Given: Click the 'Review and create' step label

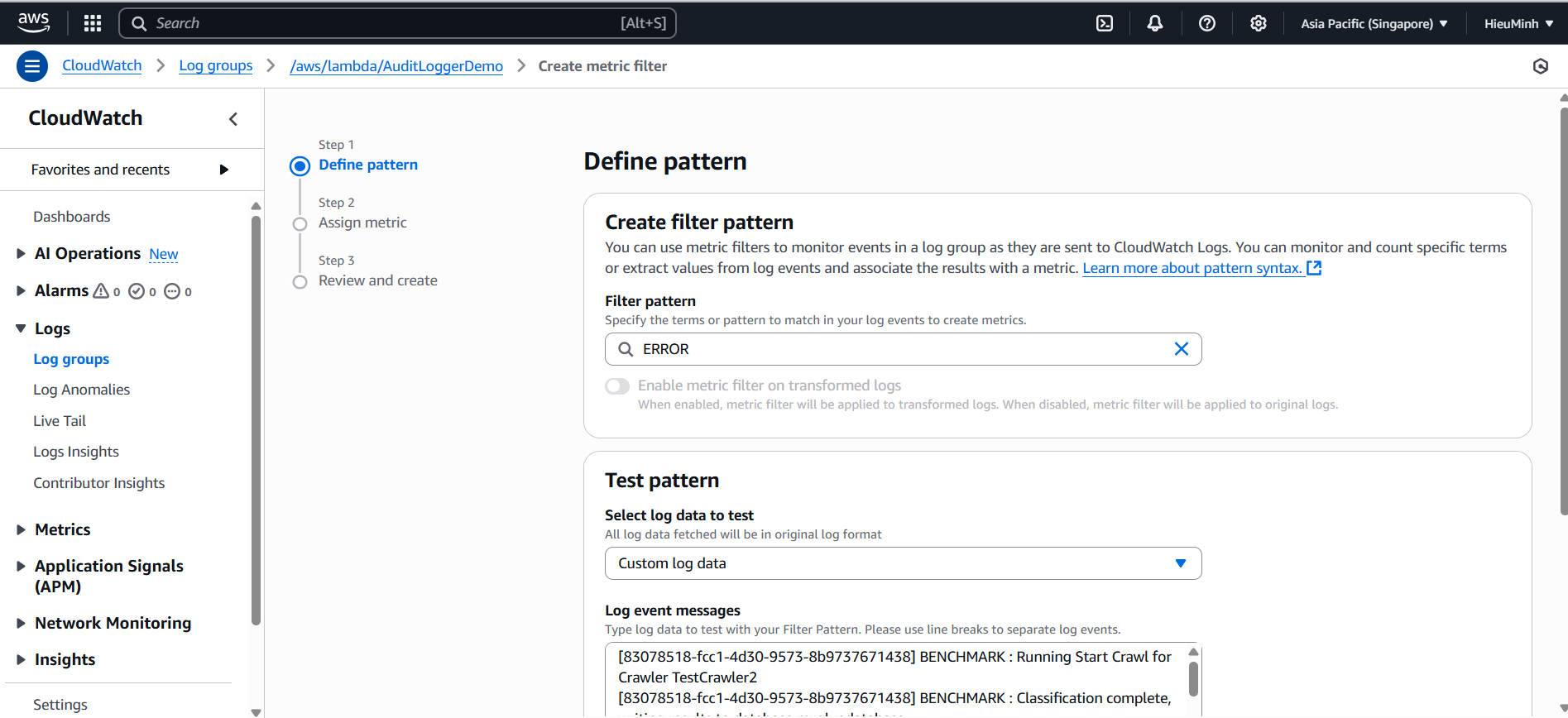Looking at the screenshot, I should click(378, 280).
